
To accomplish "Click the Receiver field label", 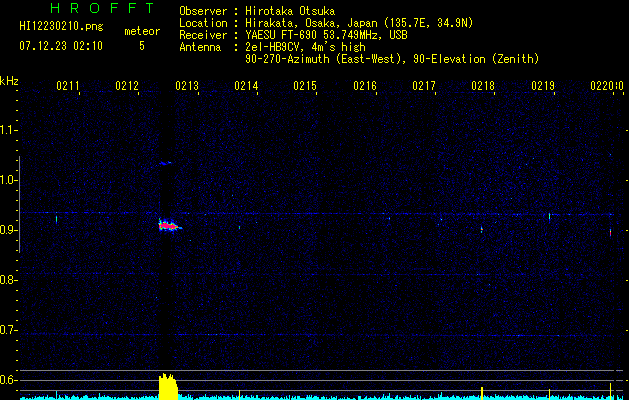I will click(x=203, y=35).
